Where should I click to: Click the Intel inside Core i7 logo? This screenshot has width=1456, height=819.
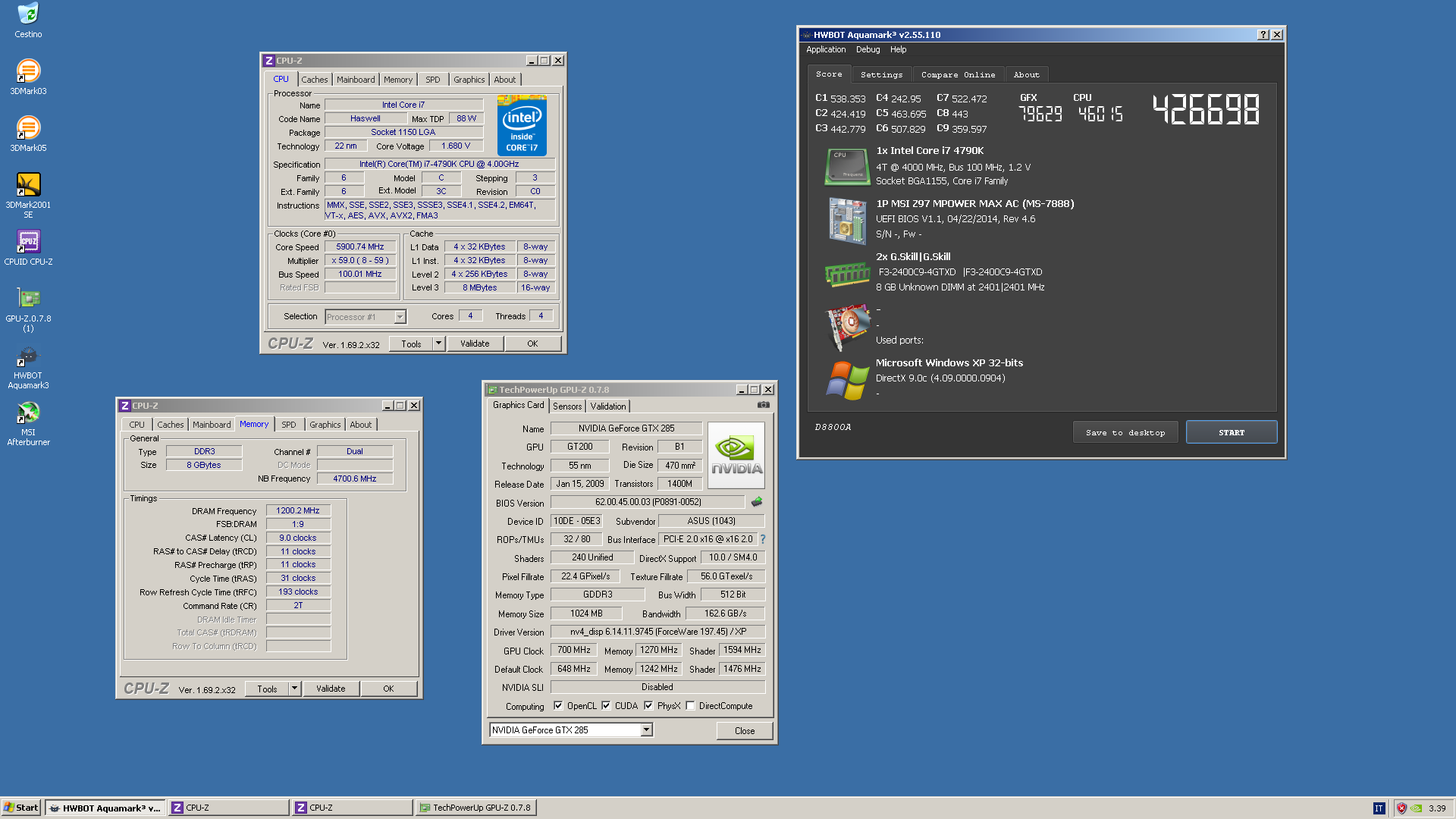[522, 126]
